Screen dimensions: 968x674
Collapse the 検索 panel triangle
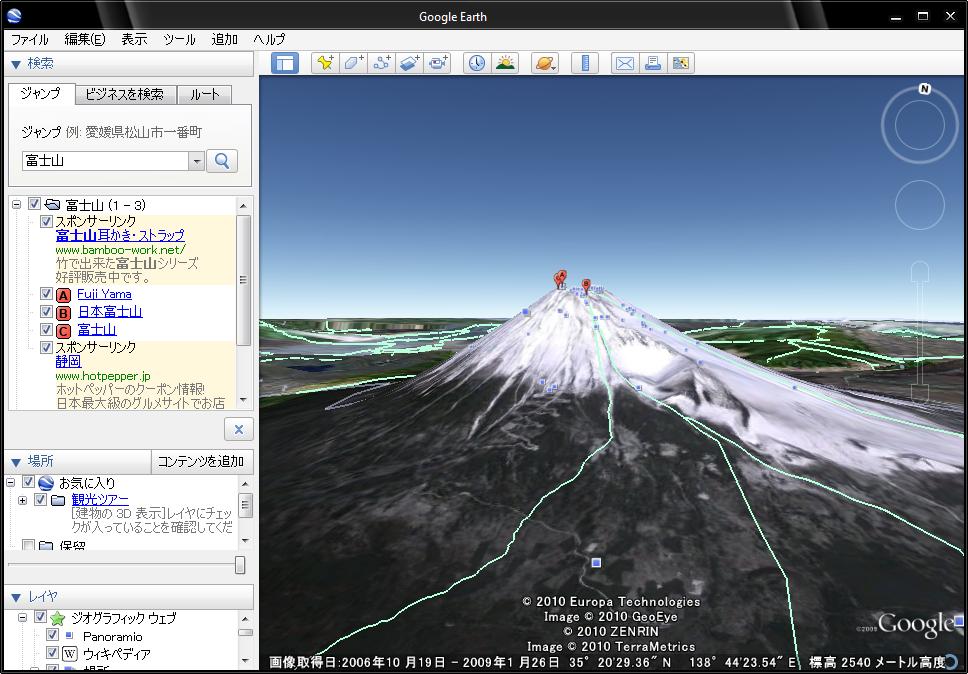pos(16,64)
